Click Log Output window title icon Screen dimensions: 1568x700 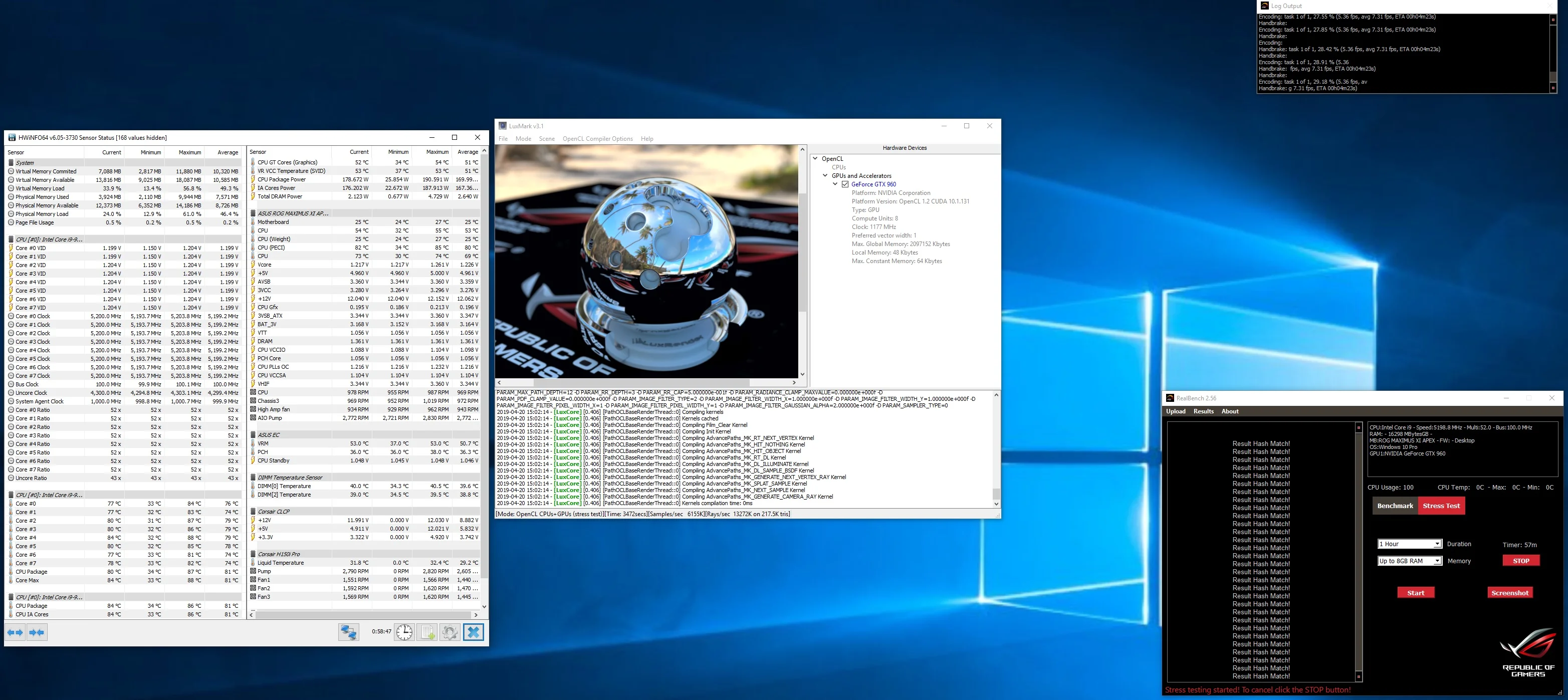pyautogui.click(x=1264, y=6)
